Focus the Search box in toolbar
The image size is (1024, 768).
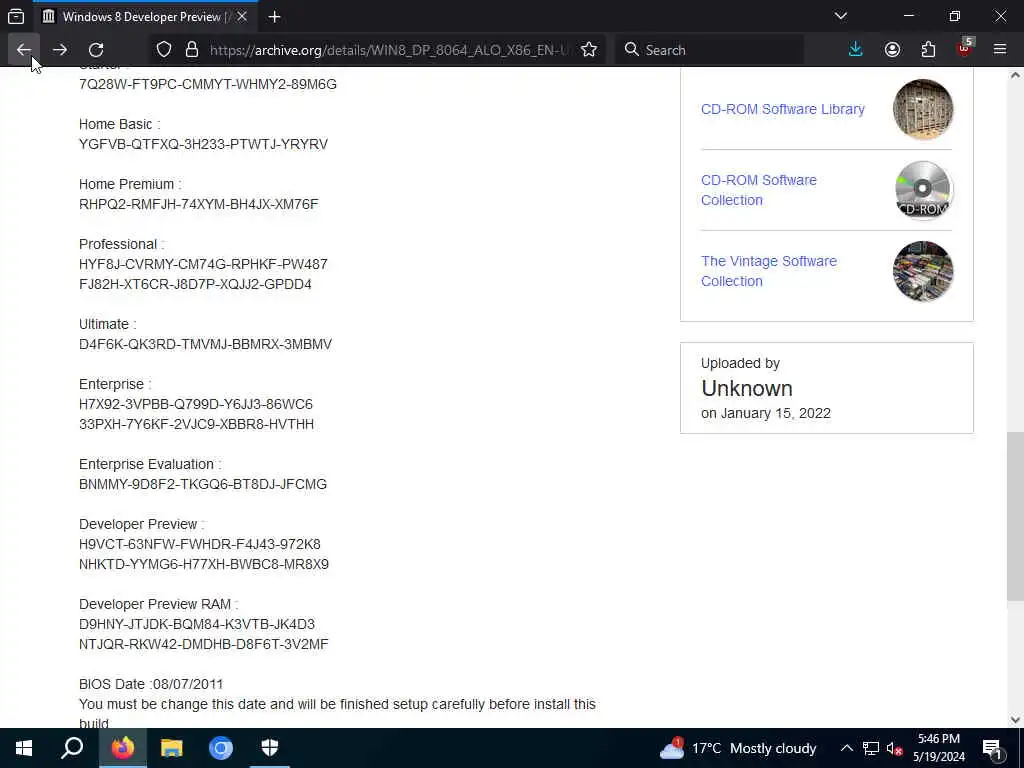click(x=710, y=50)
